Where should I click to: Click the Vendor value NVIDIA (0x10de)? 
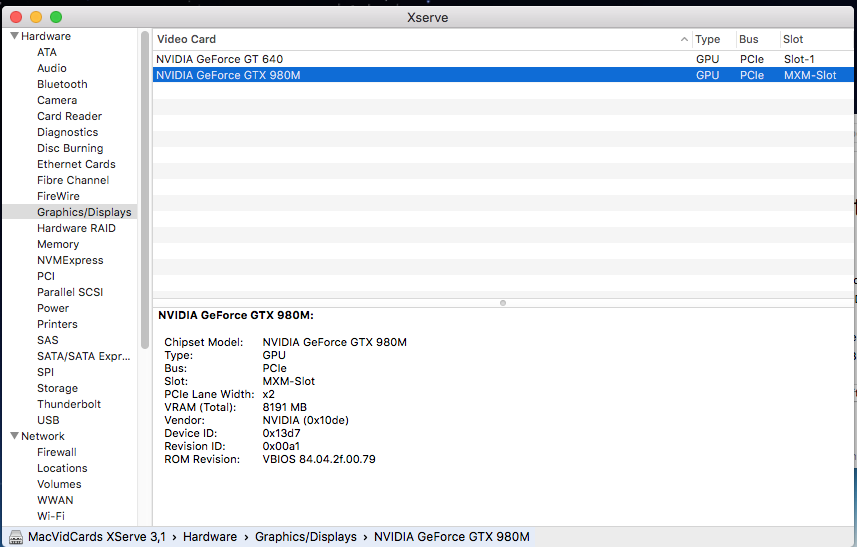(306, 420)
